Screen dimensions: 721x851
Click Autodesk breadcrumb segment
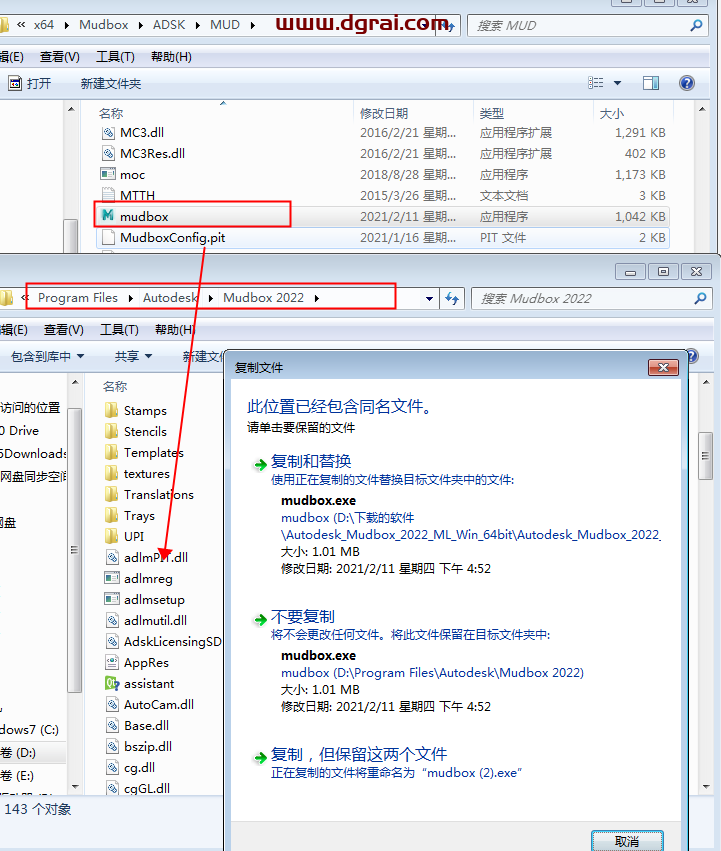[169, 298]
